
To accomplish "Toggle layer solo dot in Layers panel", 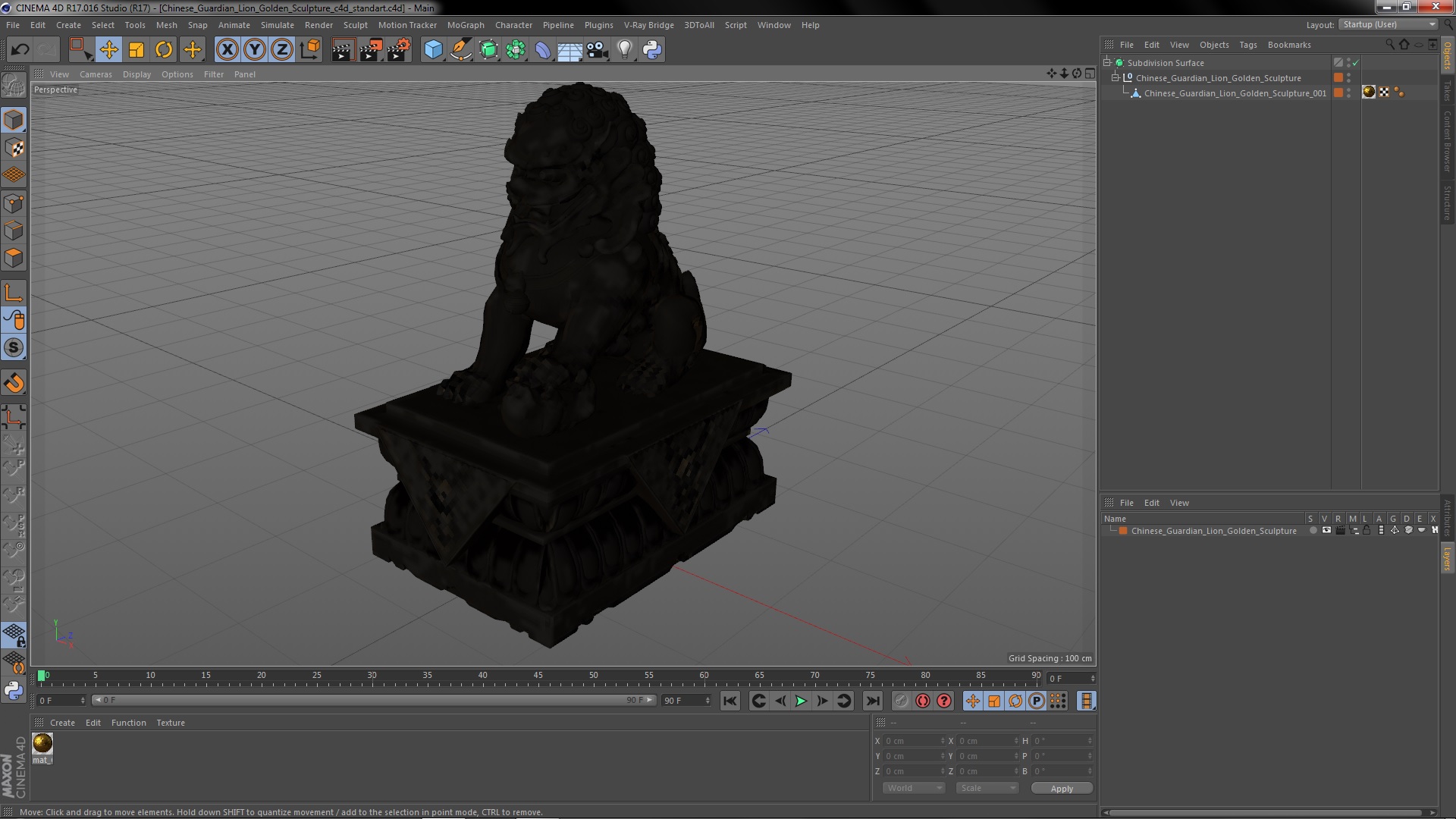I will (x=1313, y=530).
